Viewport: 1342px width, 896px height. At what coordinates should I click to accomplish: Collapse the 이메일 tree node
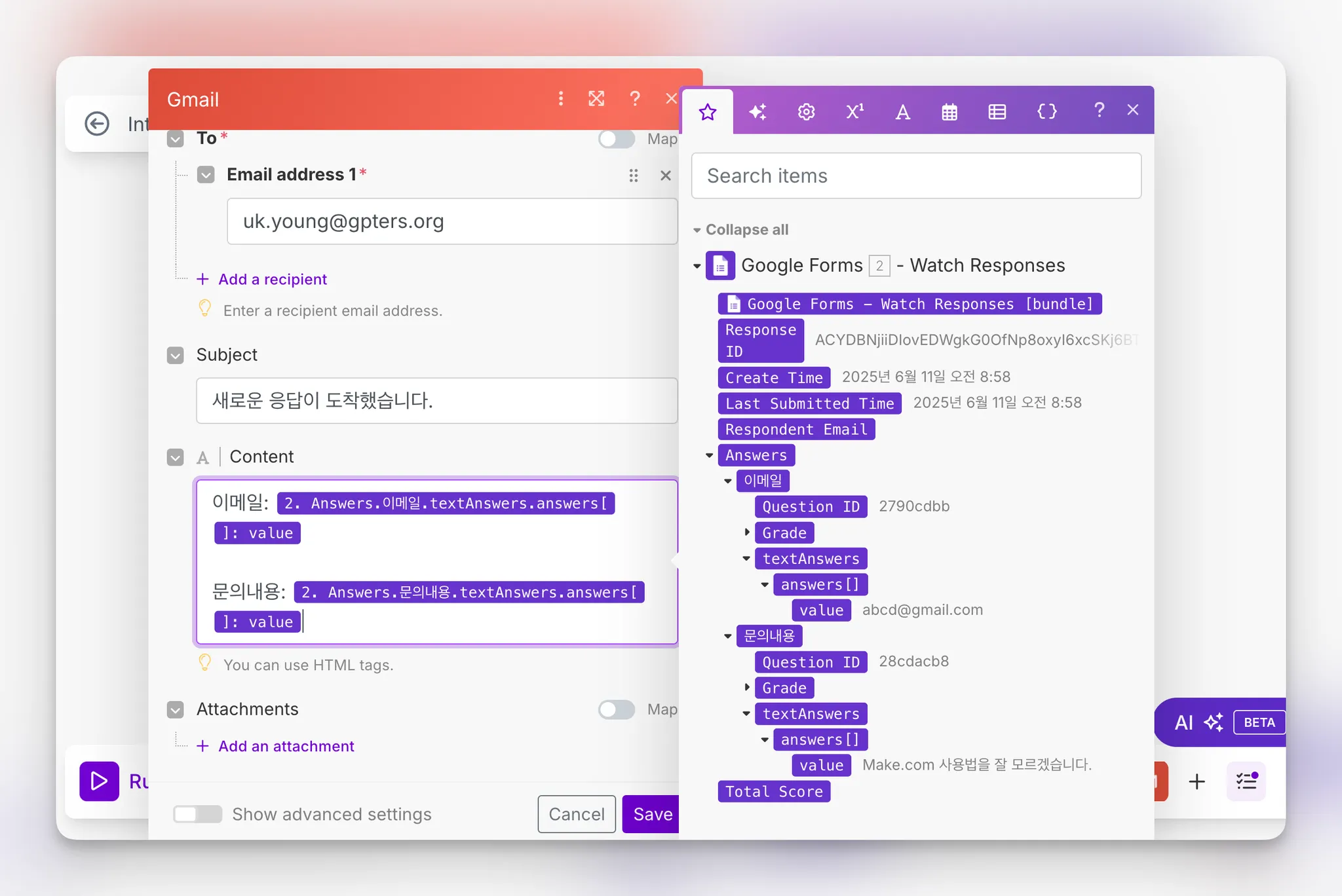[x=727, y=481]
